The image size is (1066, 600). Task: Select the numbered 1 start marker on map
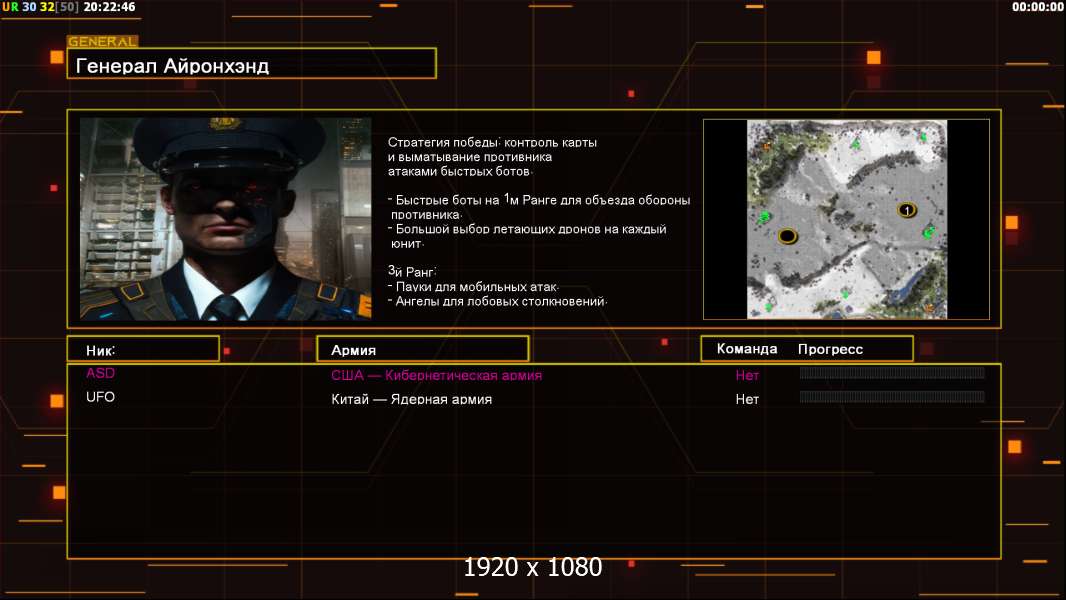(x=906, y=210)
